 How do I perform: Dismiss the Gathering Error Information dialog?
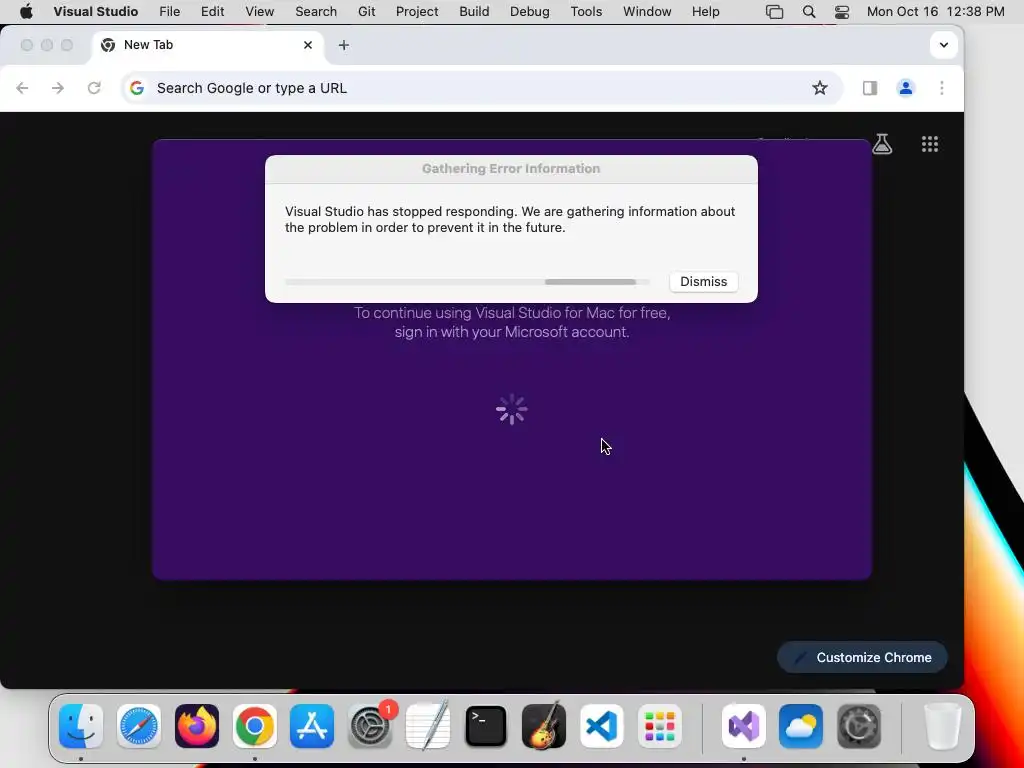coord(703,281)
